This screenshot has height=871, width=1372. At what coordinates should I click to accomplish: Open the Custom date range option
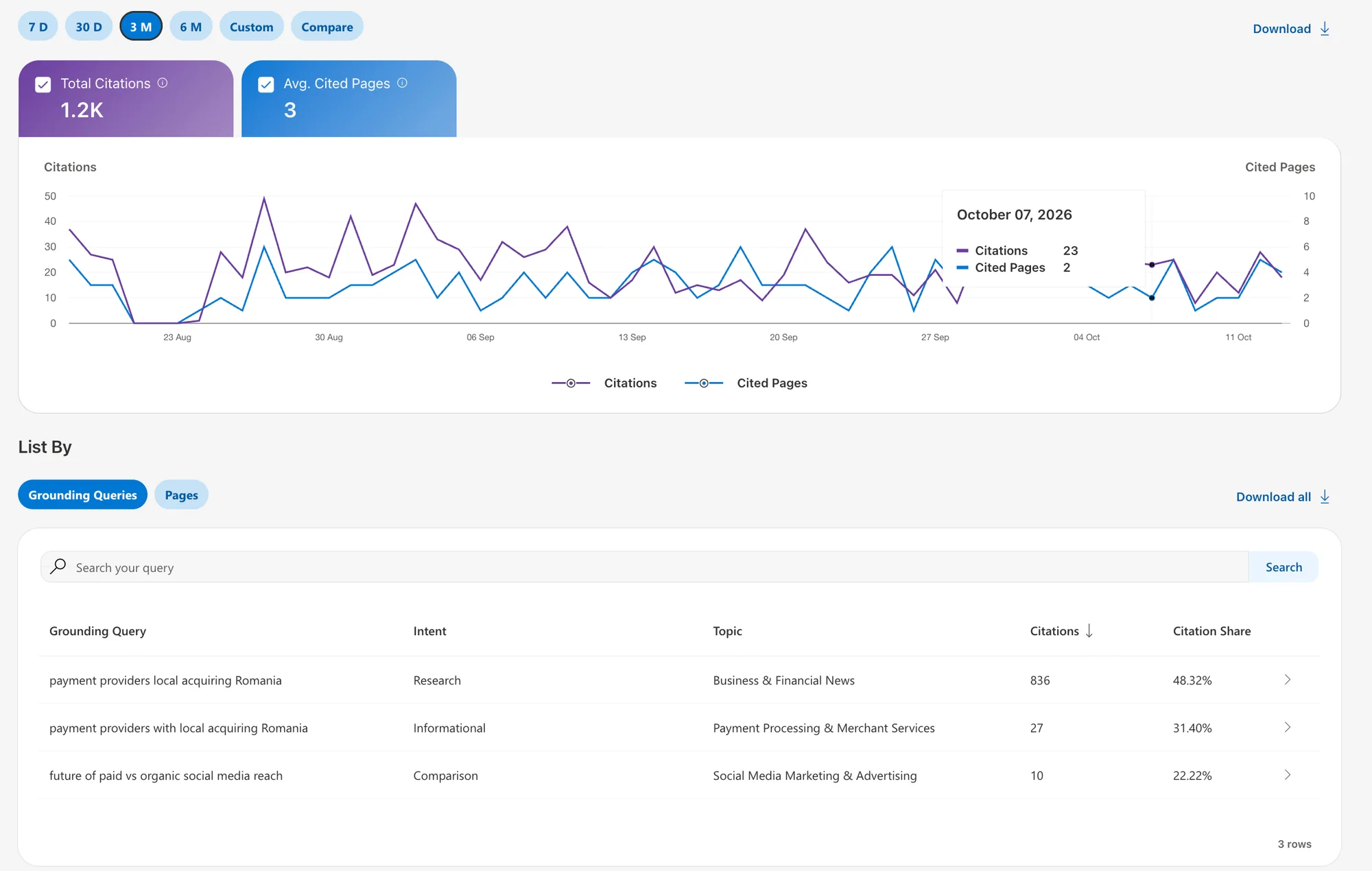(x=251, y=27)
